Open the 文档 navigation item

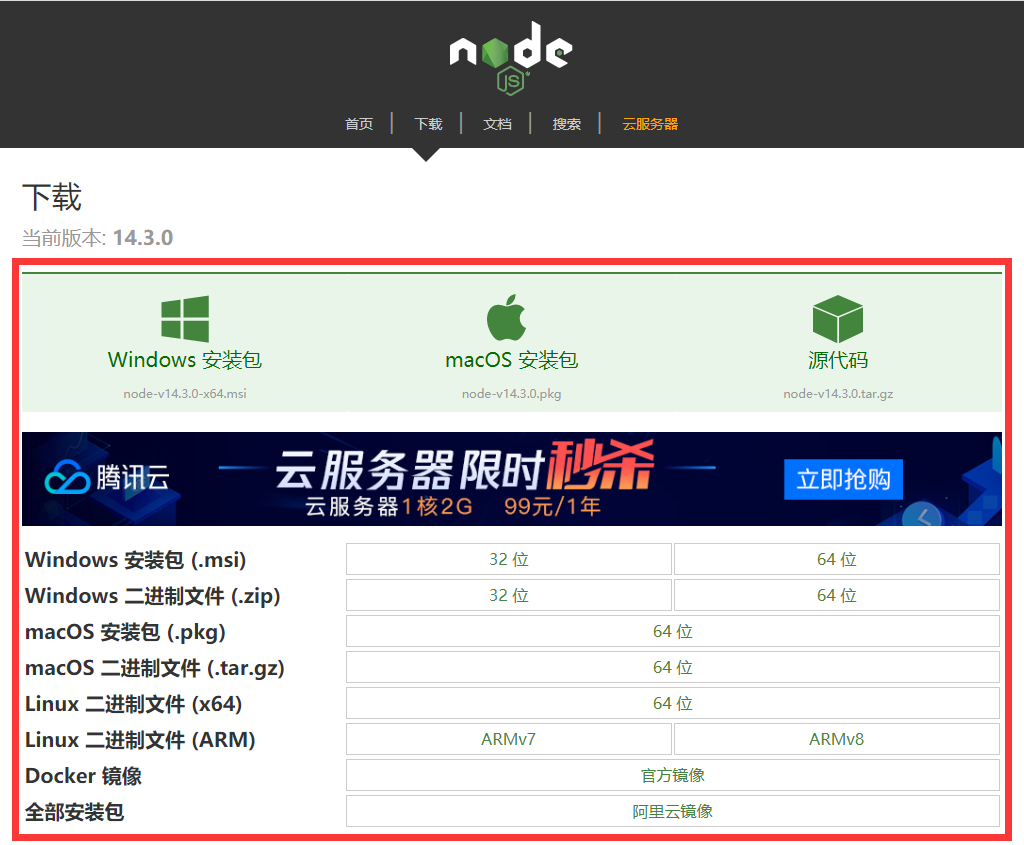pyautogui.click(x=498, y=124)
